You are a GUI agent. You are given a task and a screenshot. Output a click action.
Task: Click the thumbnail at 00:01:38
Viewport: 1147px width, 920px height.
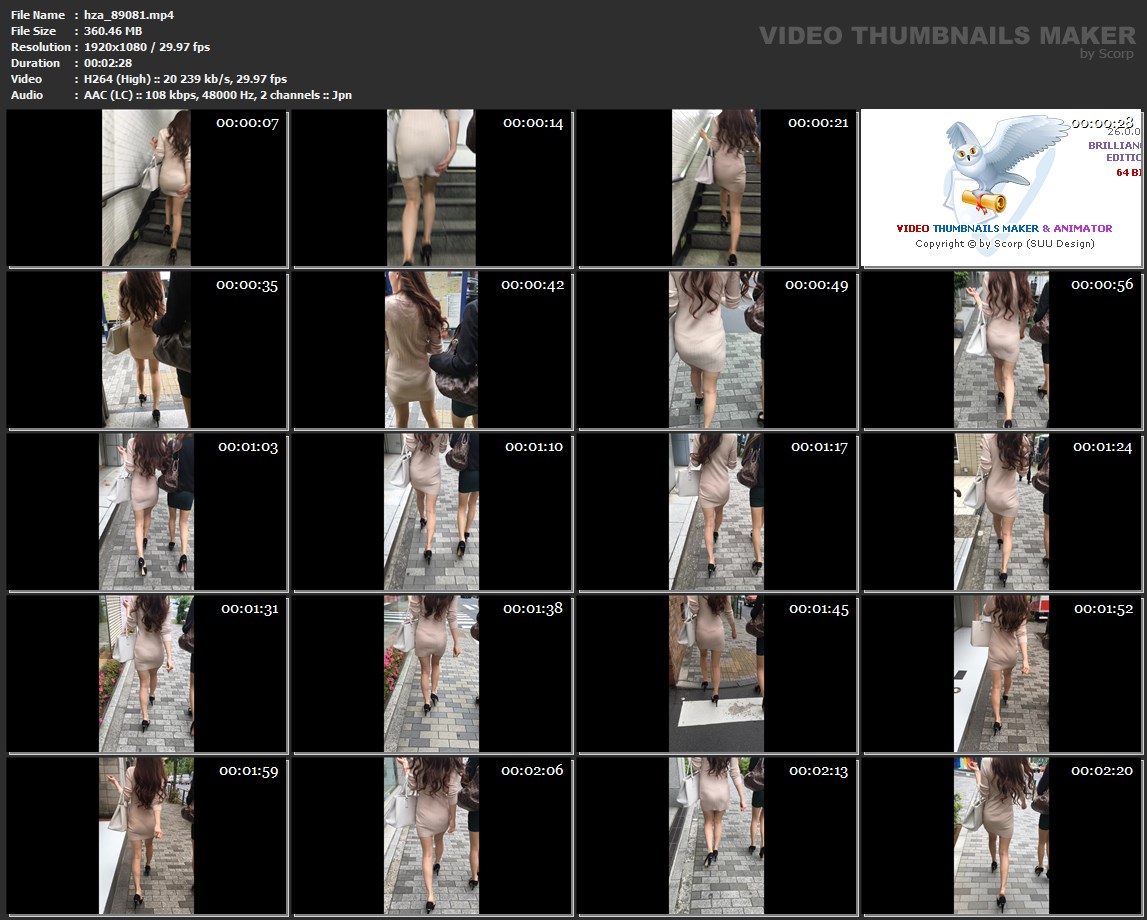click(432, 674)
